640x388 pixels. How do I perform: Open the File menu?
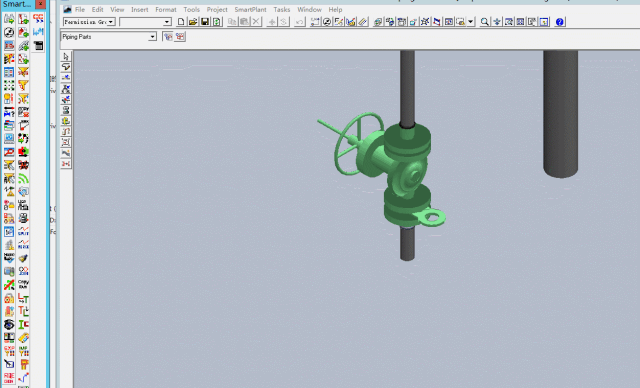[80, 9]
